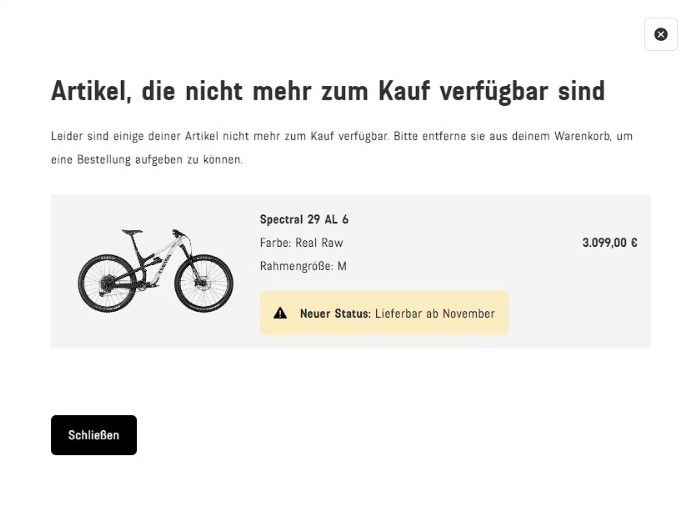Image resolution: width=696 pixels, height=523 pixels.
Task: Select the Spectral 29 AL 6 product name
Action: pos(304,219)
